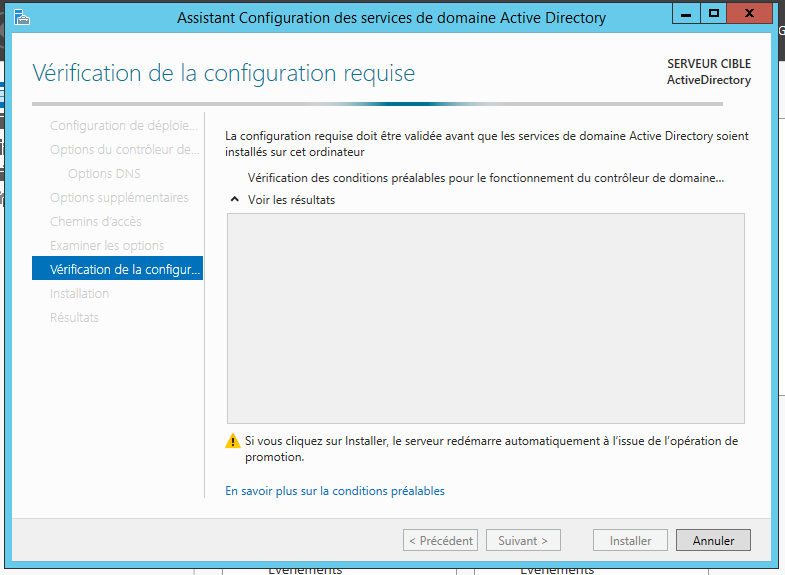Click the Suivant > button
Screen dimensions: 785x575
[523, 540]
